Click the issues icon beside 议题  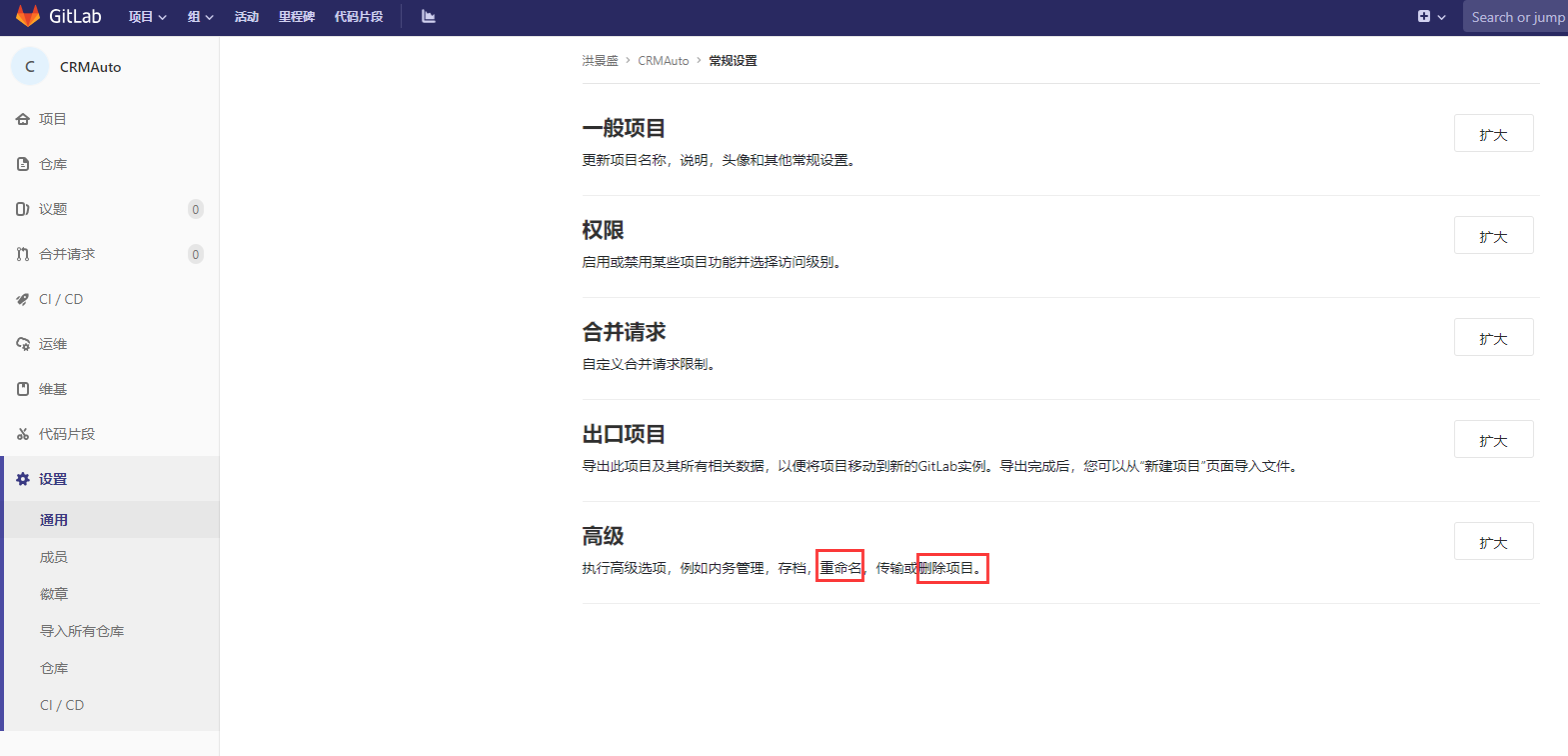[x=23, y=209]
